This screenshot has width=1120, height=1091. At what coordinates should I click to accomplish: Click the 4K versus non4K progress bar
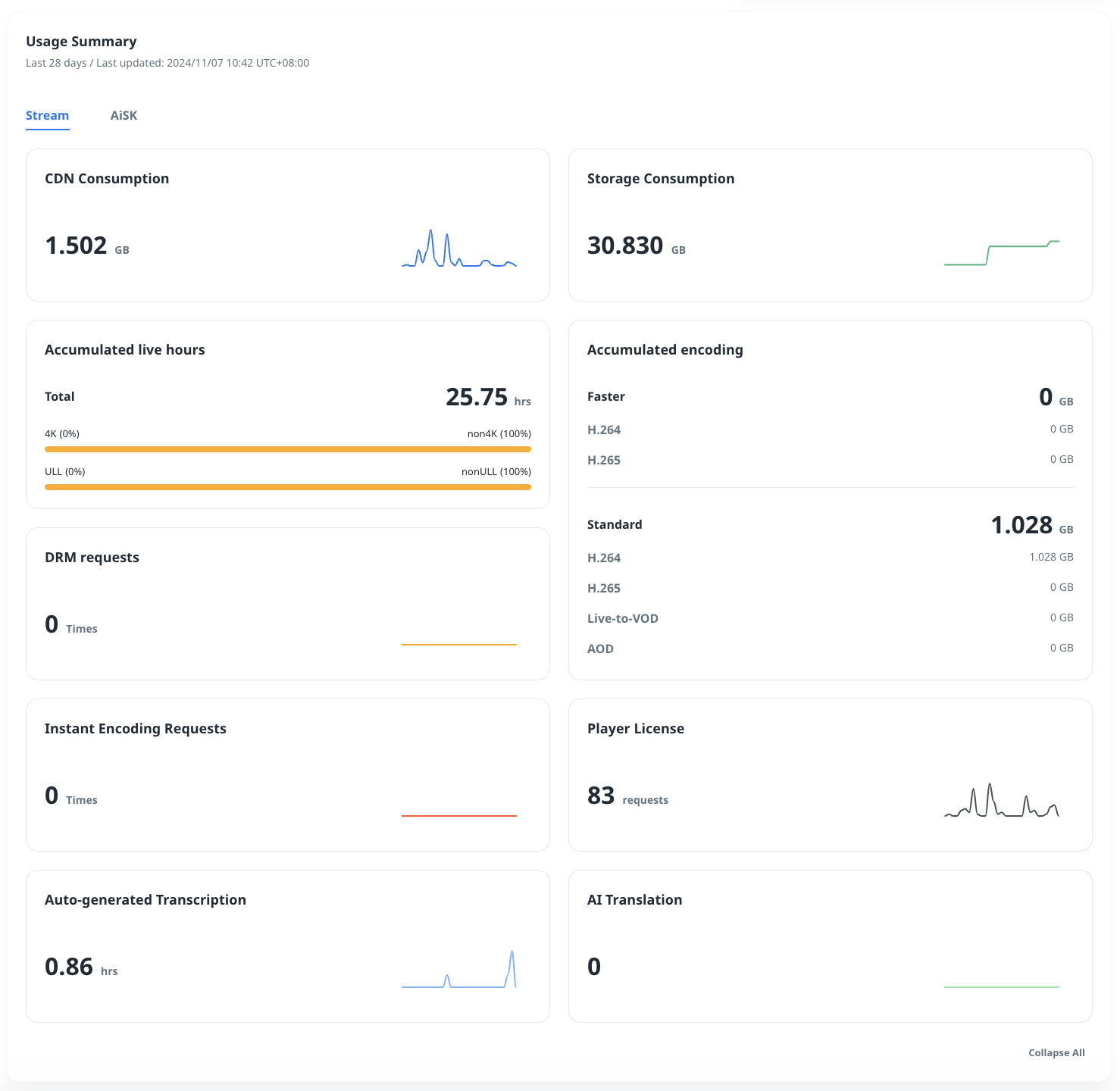pyautogui.click(x=288, y=449)
